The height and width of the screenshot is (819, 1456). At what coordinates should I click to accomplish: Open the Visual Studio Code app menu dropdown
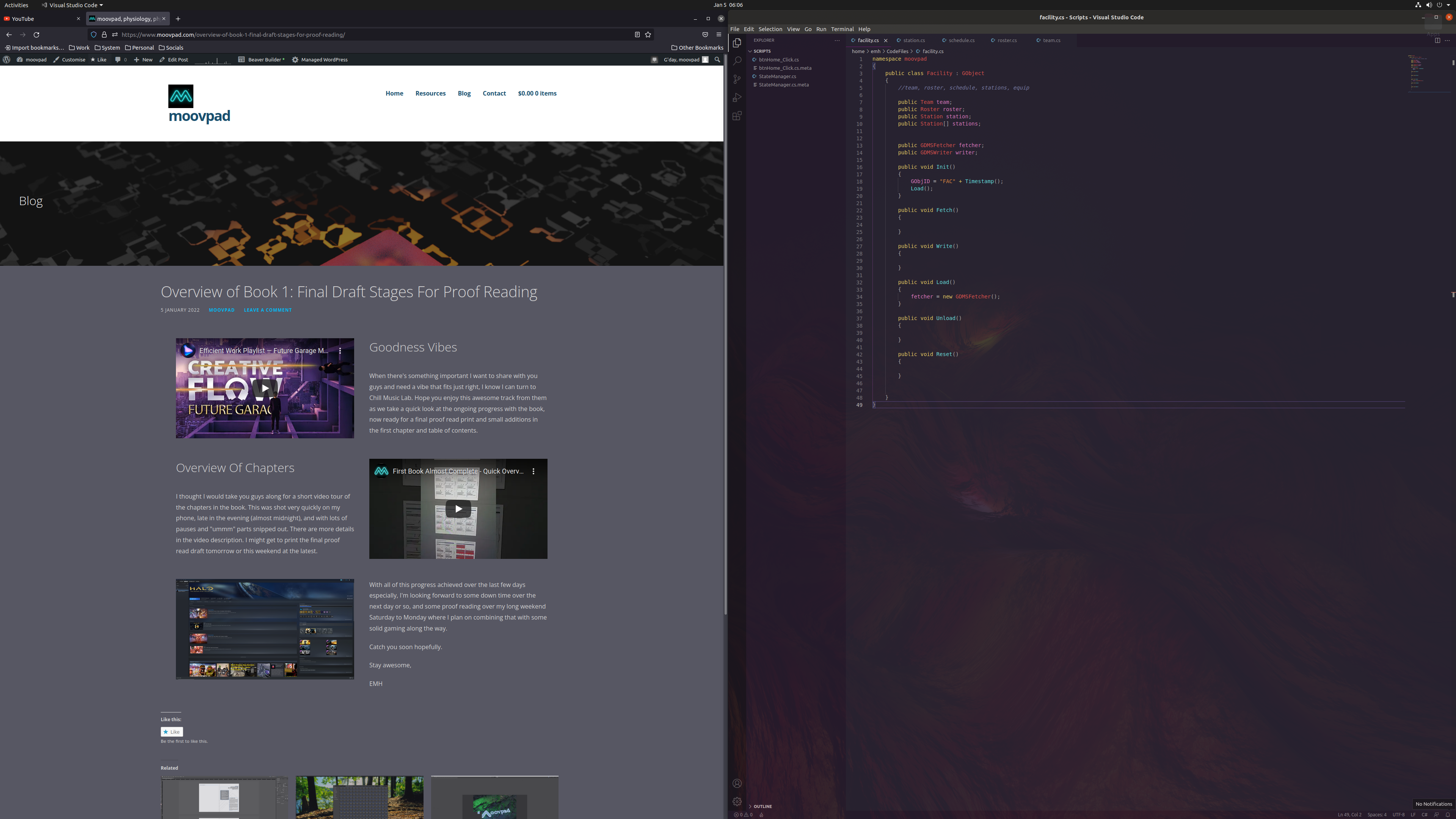pyautogui.click(x=72, y=5)
